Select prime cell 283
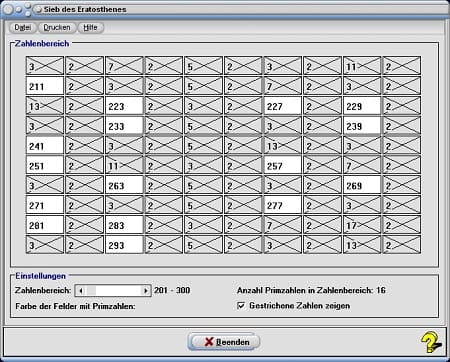Image resolution: width=450 pixels, height=362 pixels. (124, 225)
